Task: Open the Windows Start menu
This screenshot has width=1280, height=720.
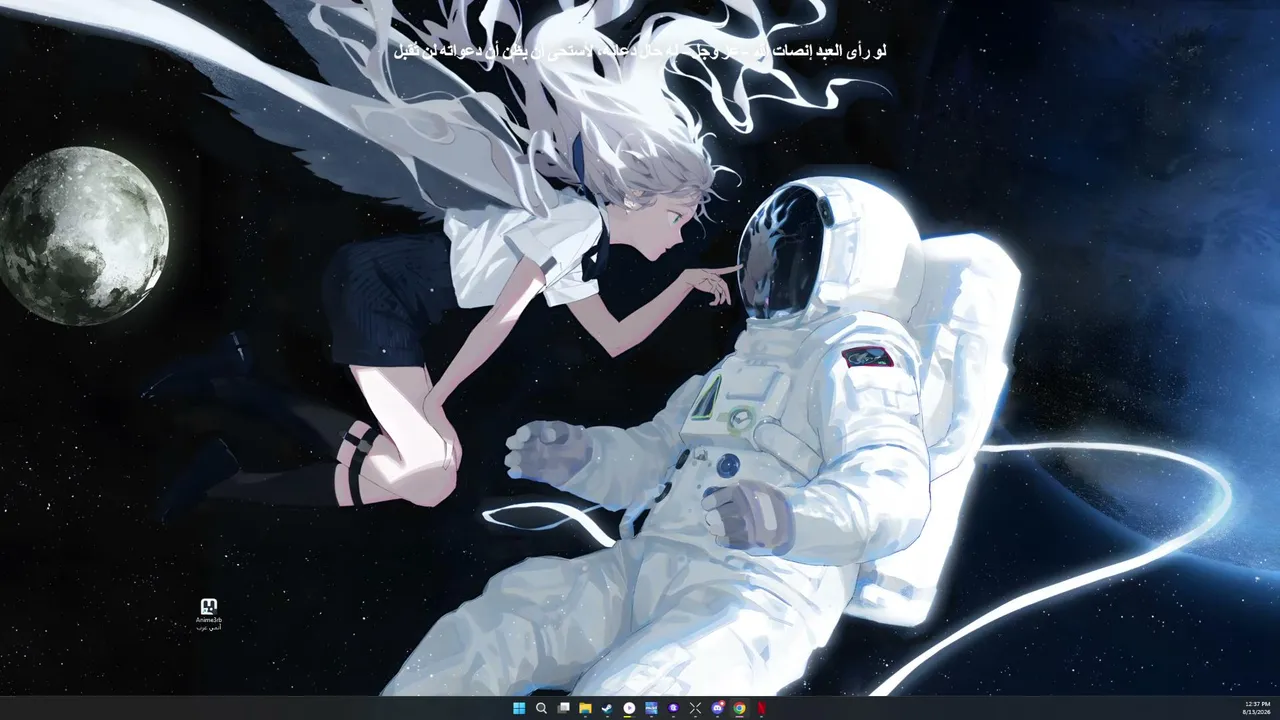Action: tap(519, 708)
